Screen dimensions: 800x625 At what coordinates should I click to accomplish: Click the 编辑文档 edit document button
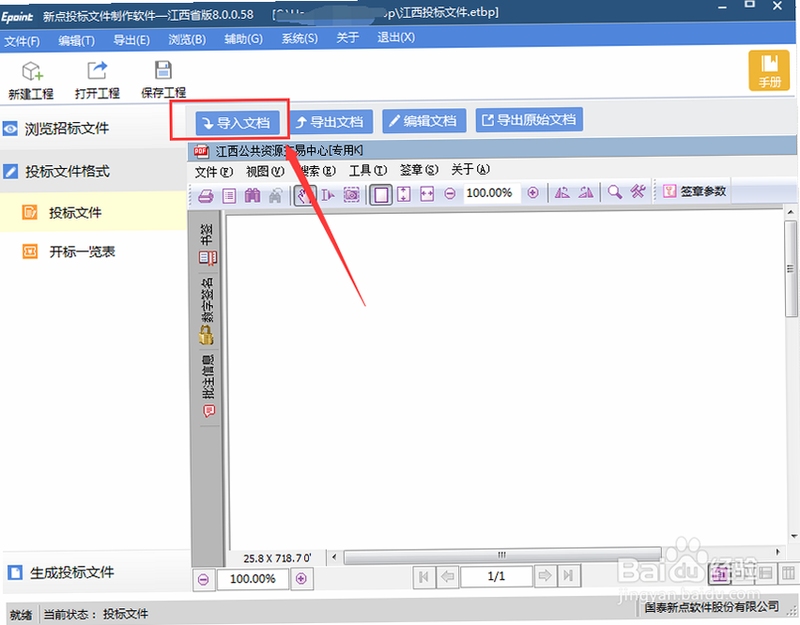[x=424, y=121]
